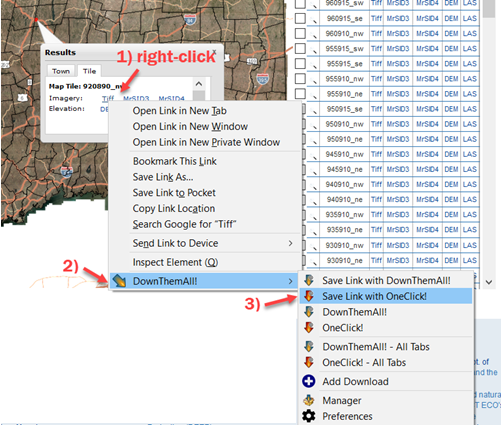Image resolution: width=501 pixels, height=425 pixels.
Task: Expand the Send Link to Device submenu arrow
Action: coord(291,243)
